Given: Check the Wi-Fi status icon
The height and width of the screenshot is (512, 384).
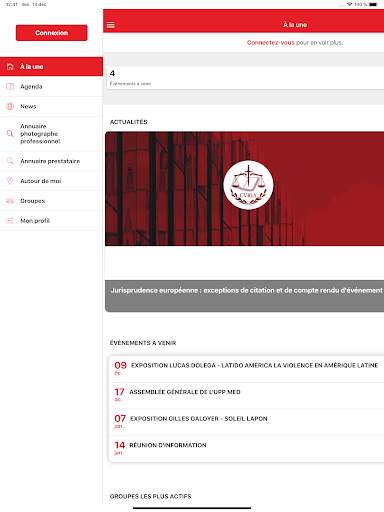Looking at the screenshot, I should coord(349,4).
